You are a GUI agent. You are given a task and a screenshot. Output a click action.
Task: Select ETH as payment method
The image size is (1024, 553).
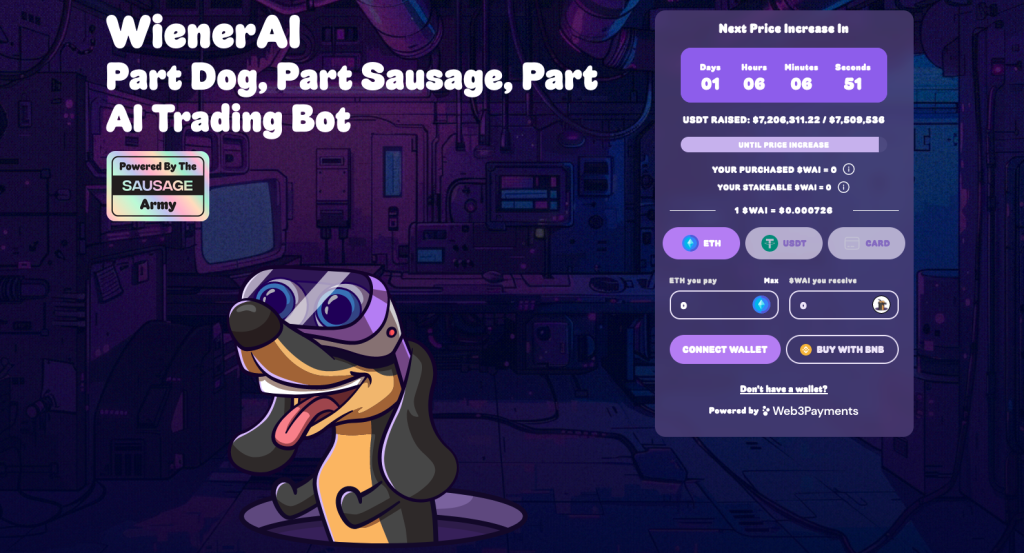click(701, 244)
